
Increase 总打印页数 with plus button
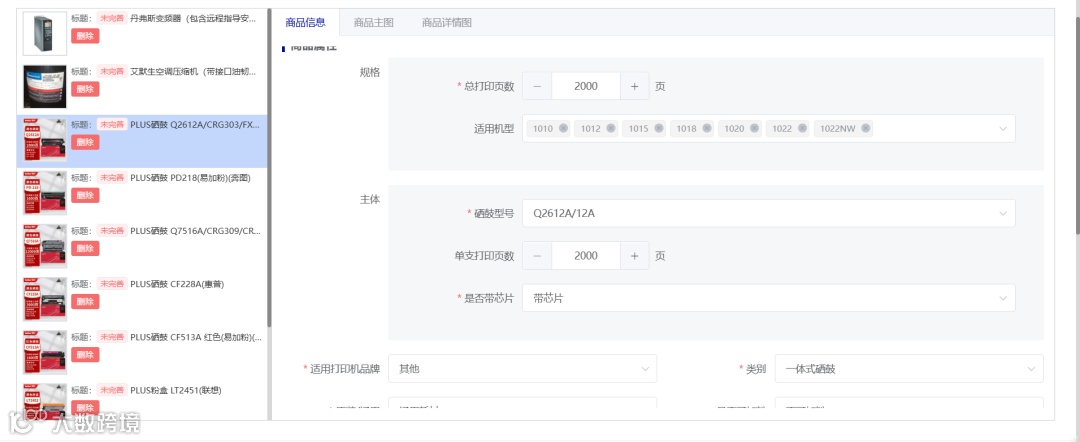click(x=634, y=86)
